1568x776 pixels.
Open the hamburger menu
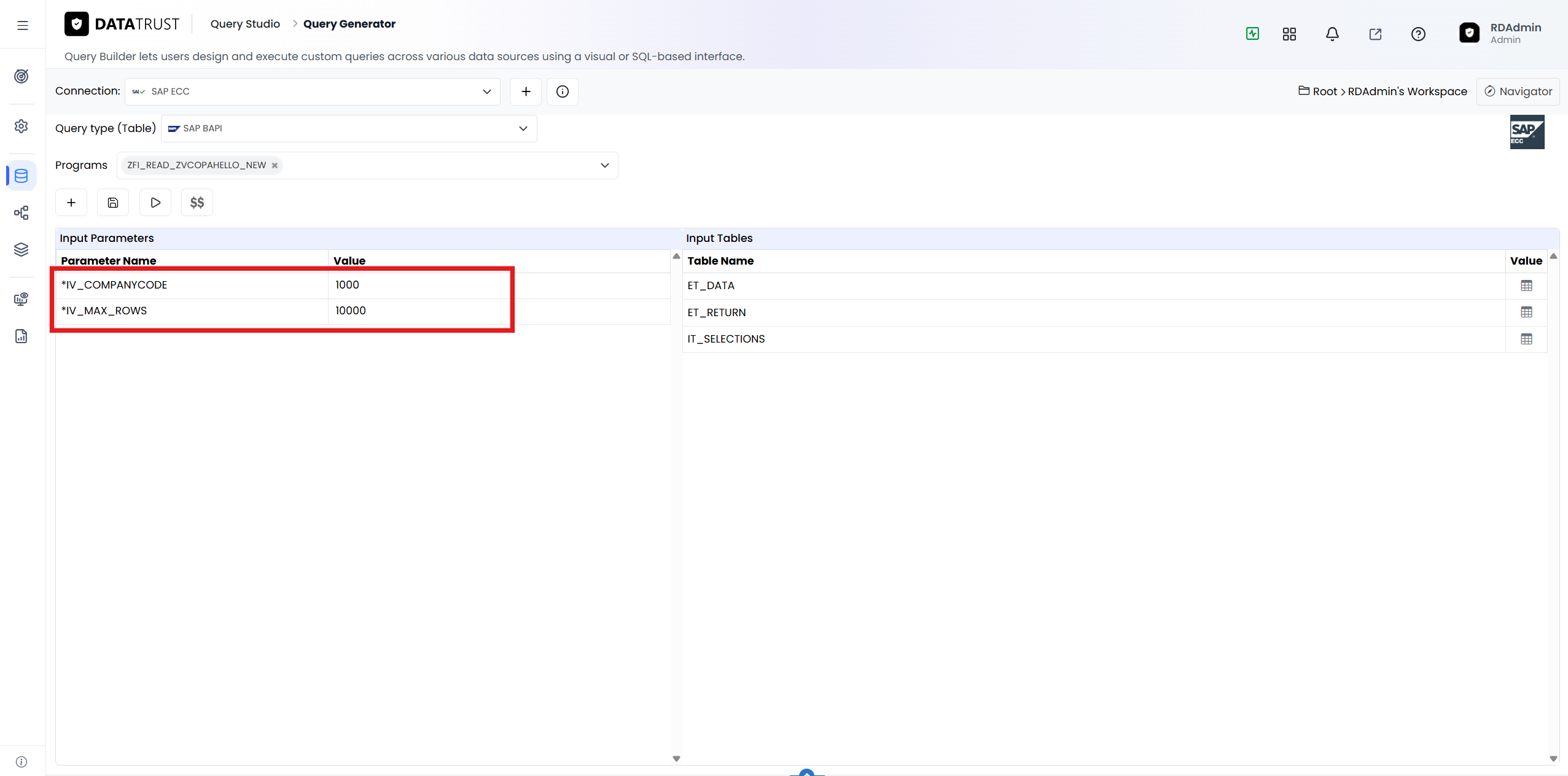23,25
